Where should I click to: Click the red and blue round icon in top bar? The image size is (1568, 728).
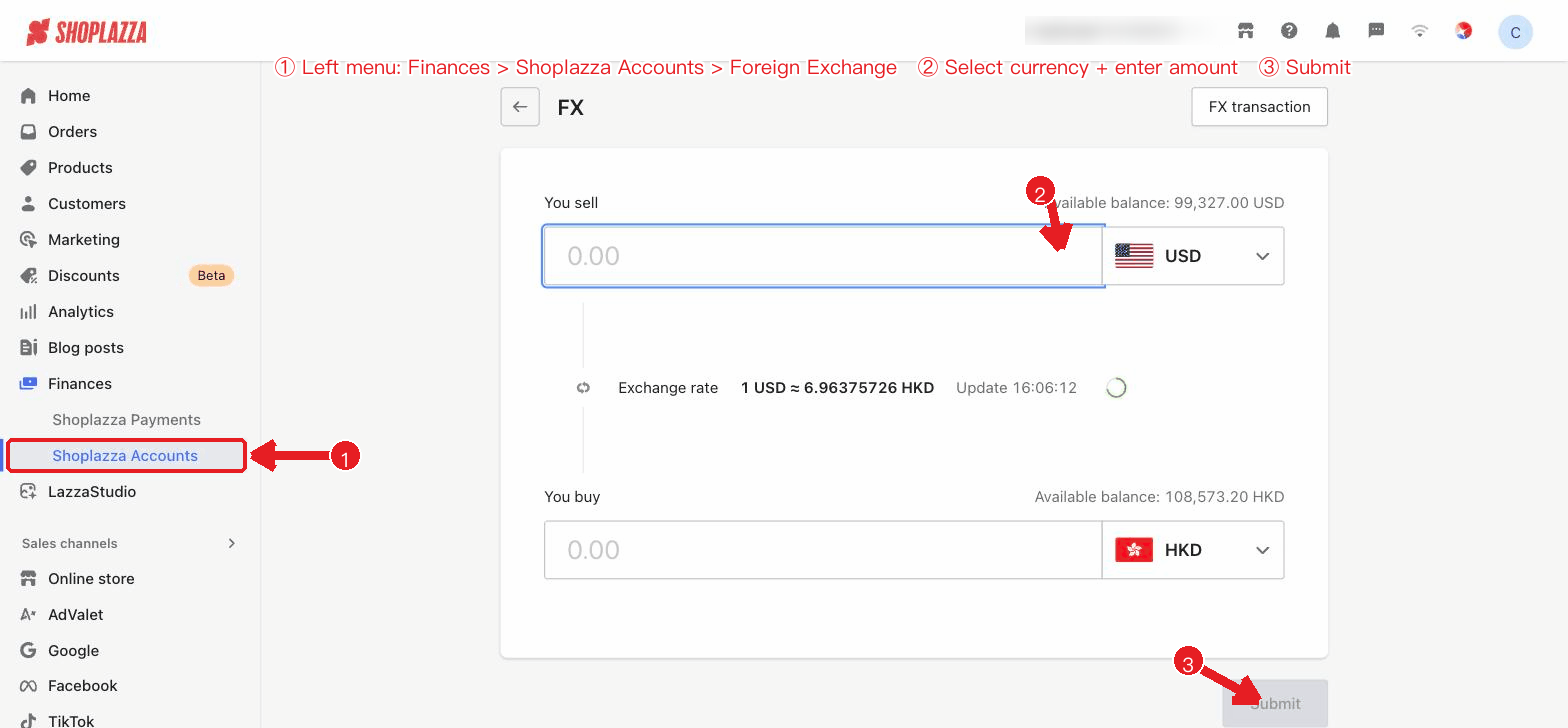[1463, 31]
